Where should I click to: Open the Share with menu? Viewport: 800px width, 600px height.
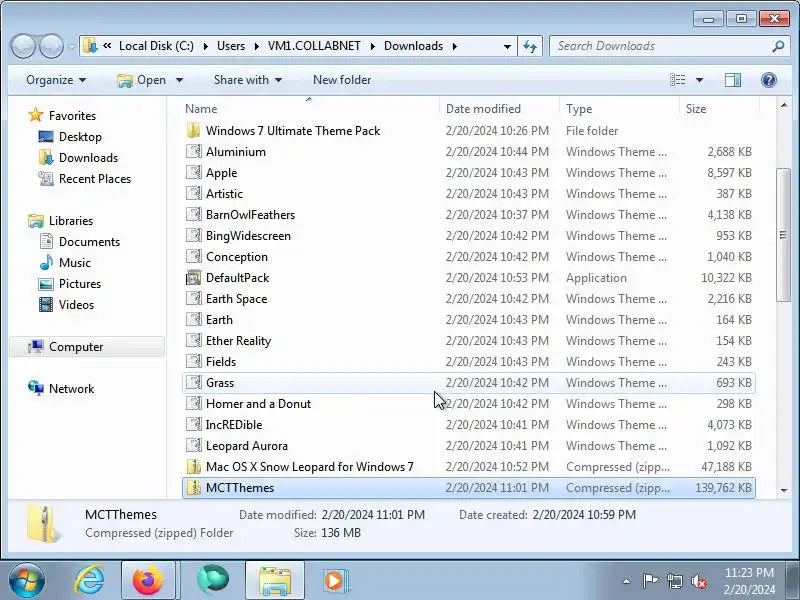pos(248,80)
